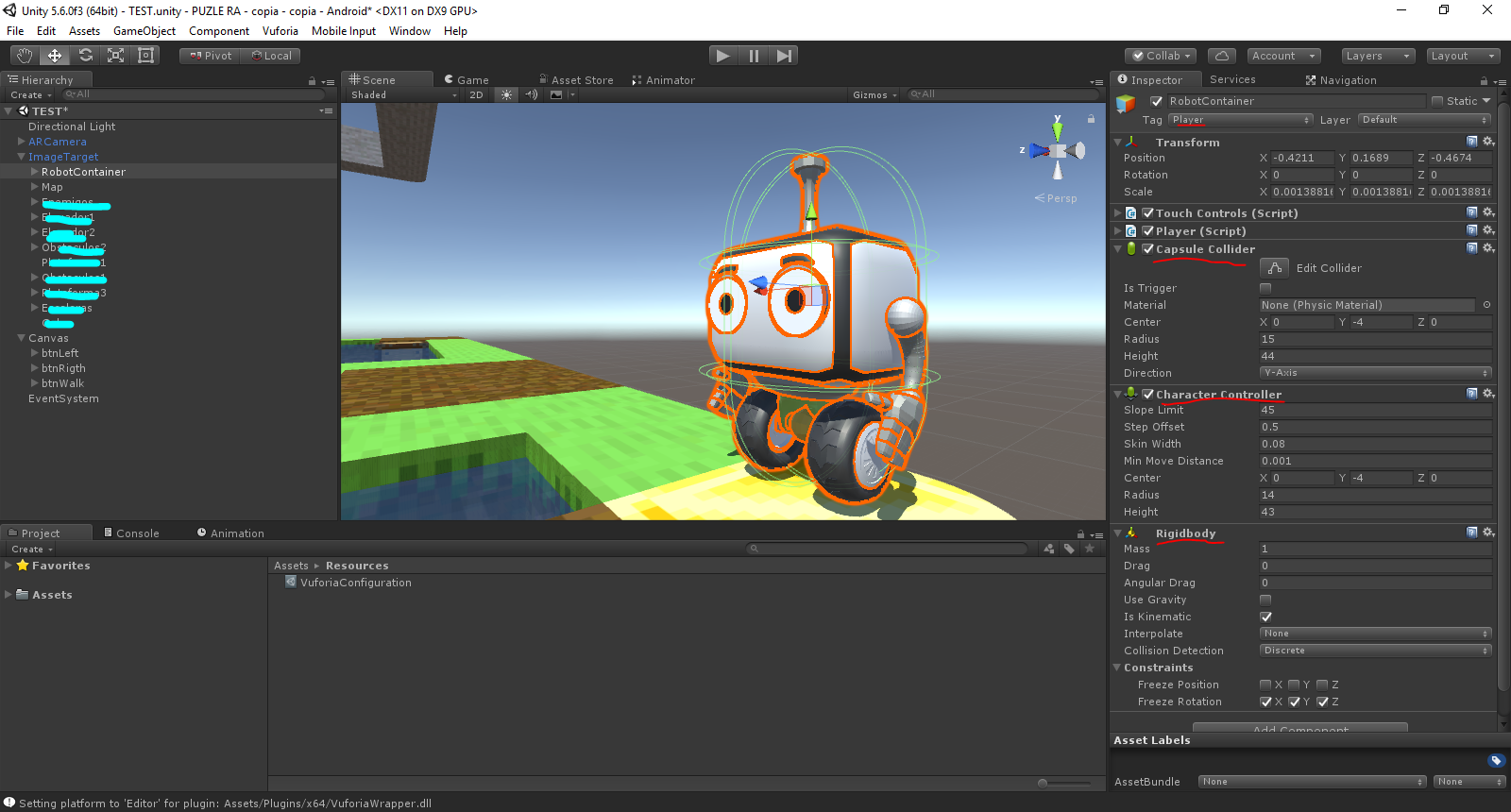Open Direction Y-Axis dropdown
The image size is (1511, 812).
tap(1375, 373)
